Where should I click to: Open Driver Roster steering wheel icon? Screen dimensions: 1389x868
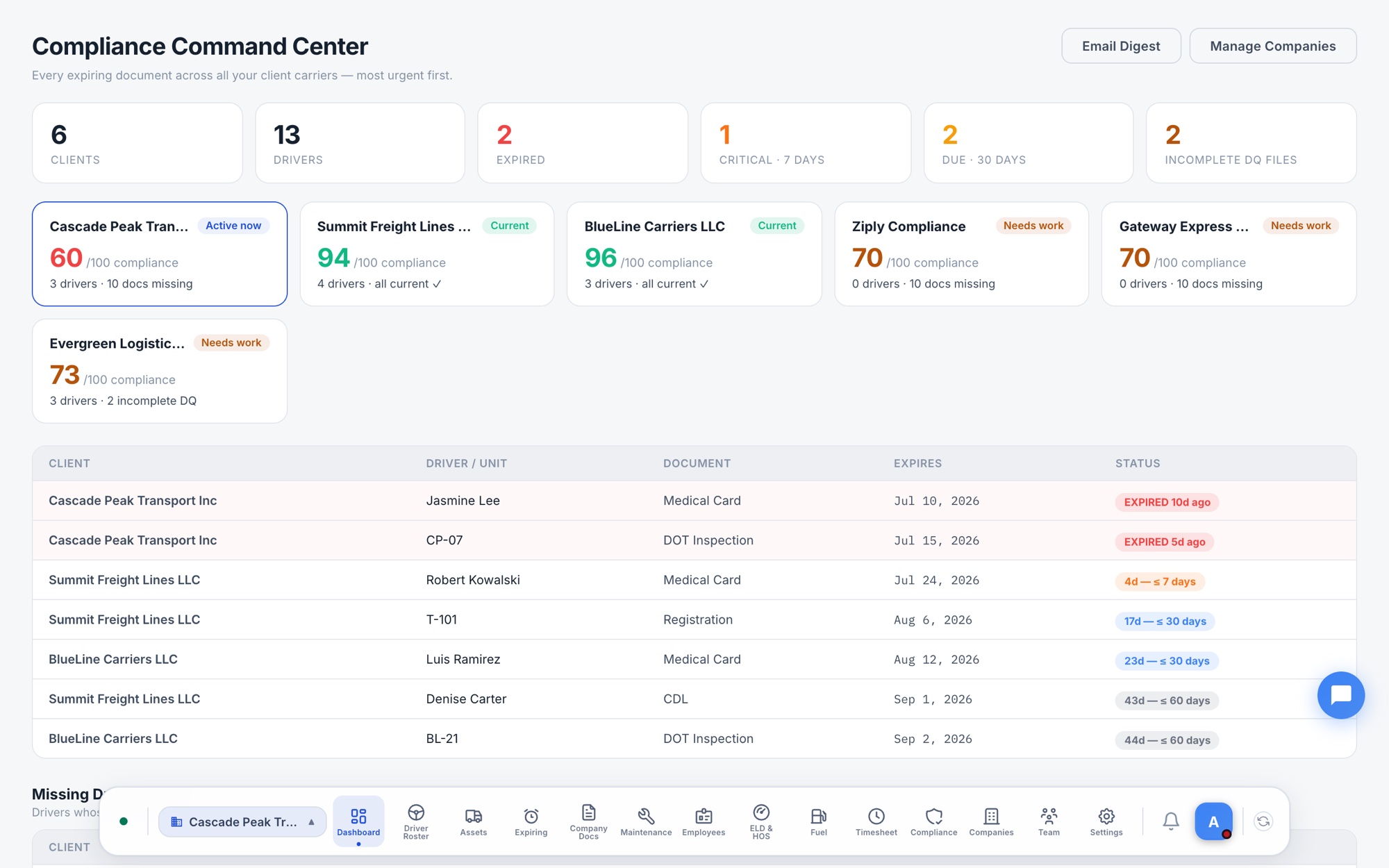(x=416, y=812)
